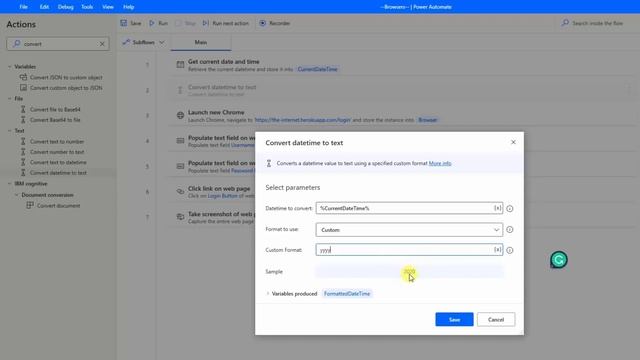Screen dimensions: 640x360
Task: Click the CurrentDateTime variable chip in step 1
Action: (318, 69)
